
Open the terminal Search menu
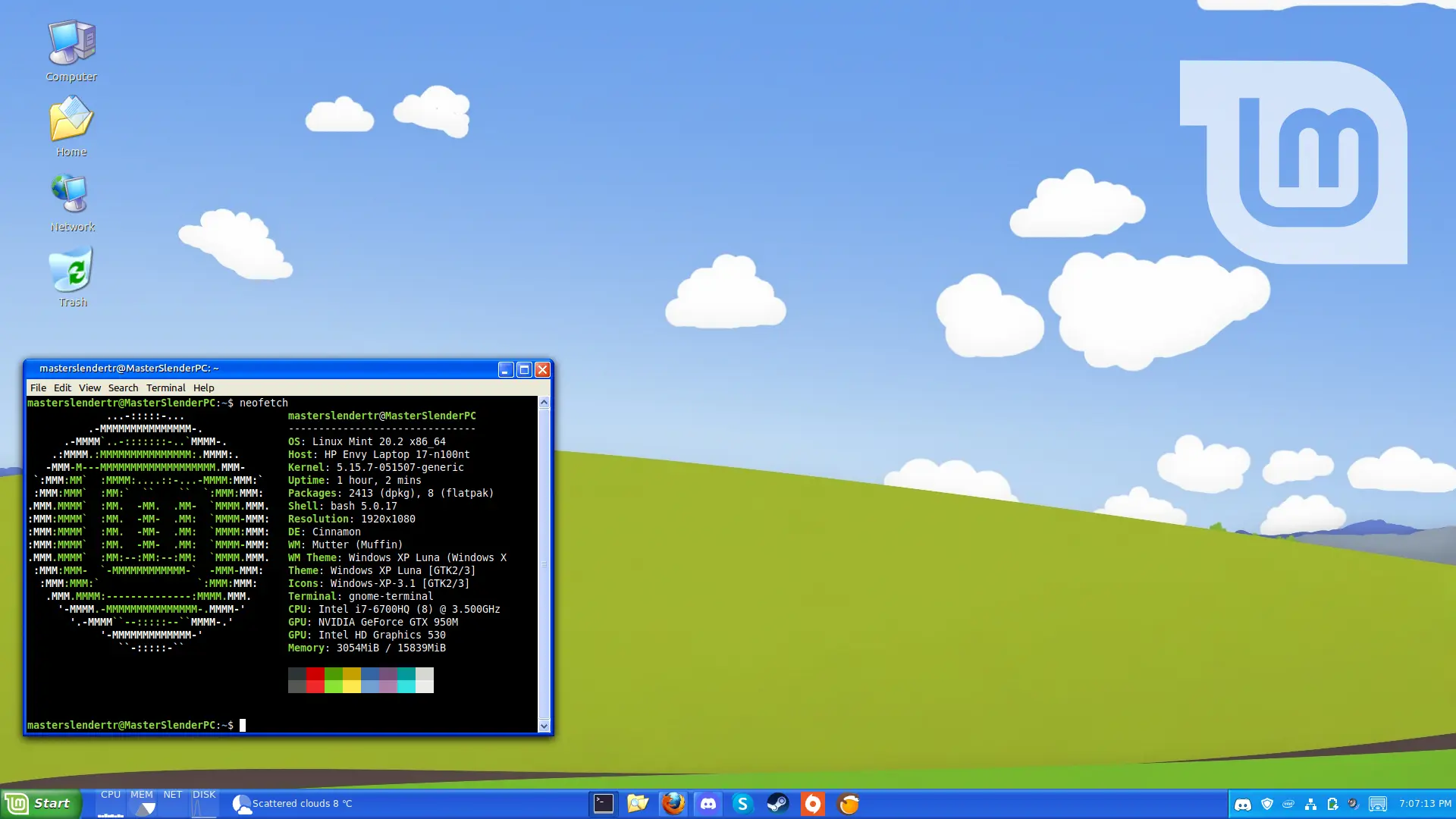click(x=123, y=388)
